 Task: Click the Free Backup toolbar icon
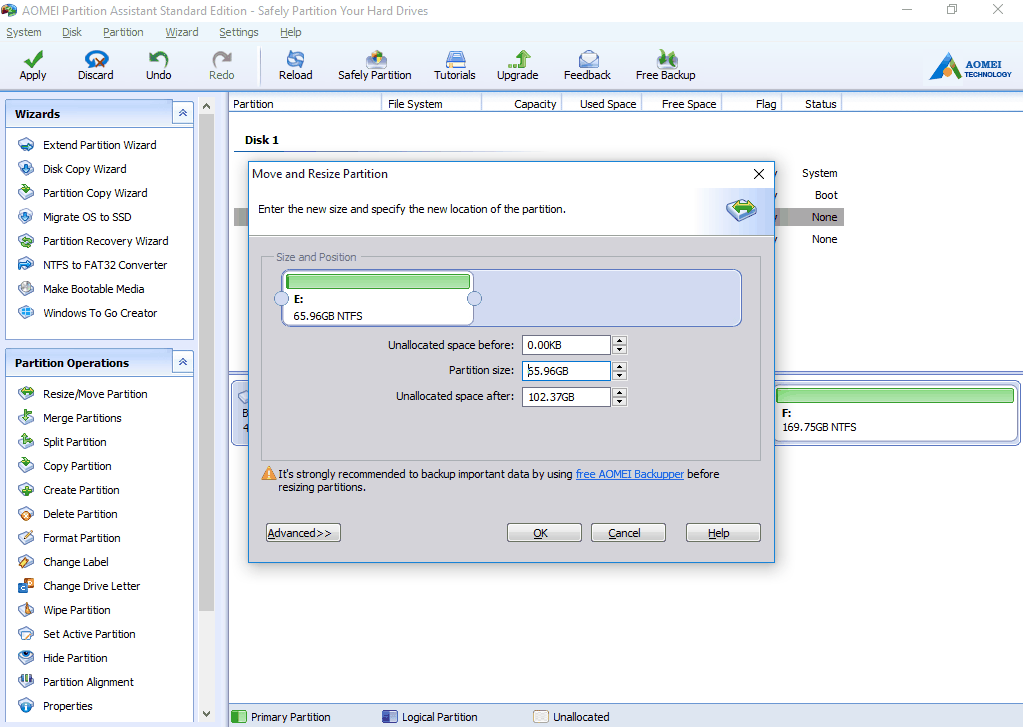click(666, 65)
